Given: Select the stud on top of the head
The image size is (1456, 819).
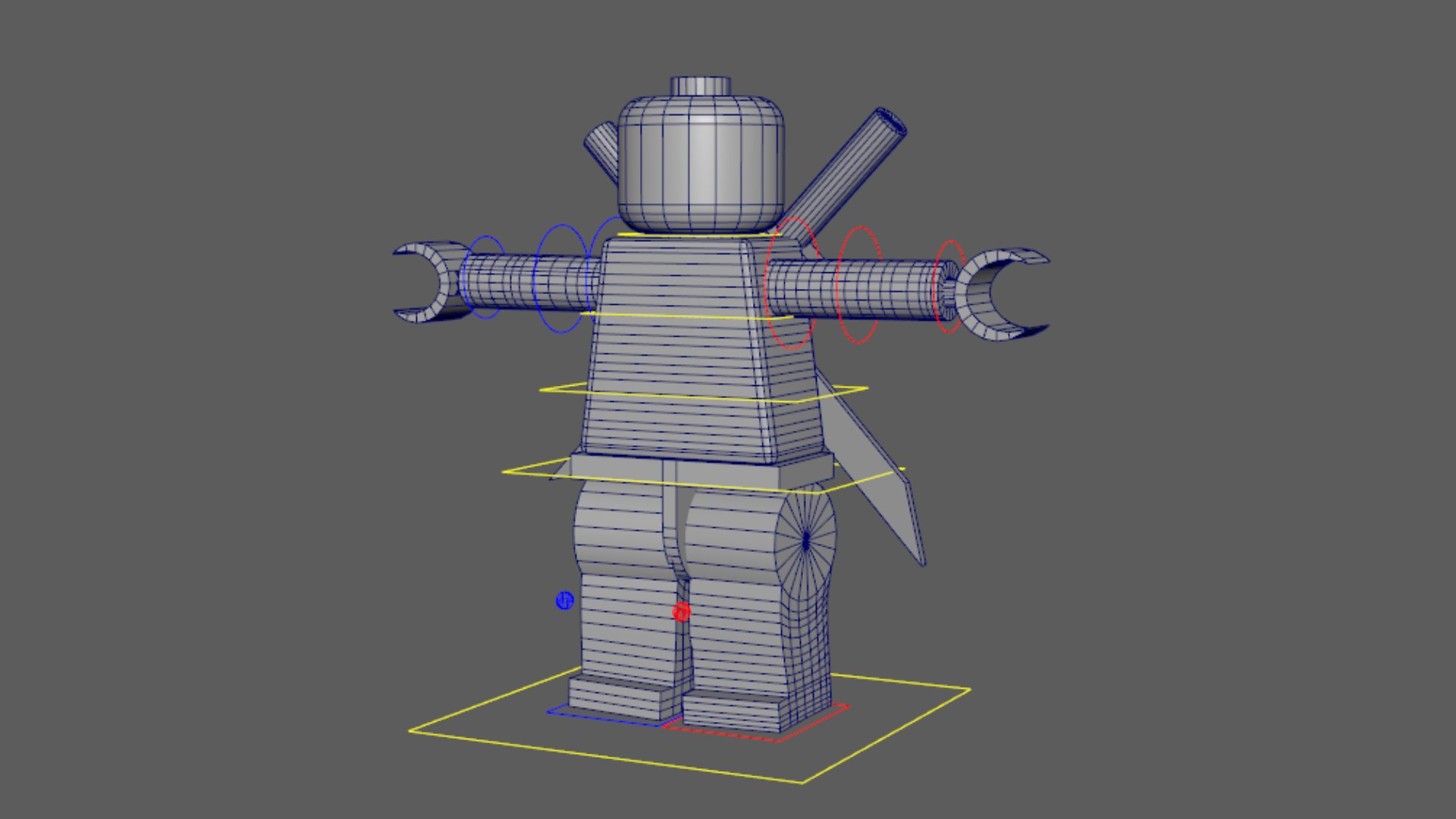Looking at the screenshot, I should (x=701, y=86).
